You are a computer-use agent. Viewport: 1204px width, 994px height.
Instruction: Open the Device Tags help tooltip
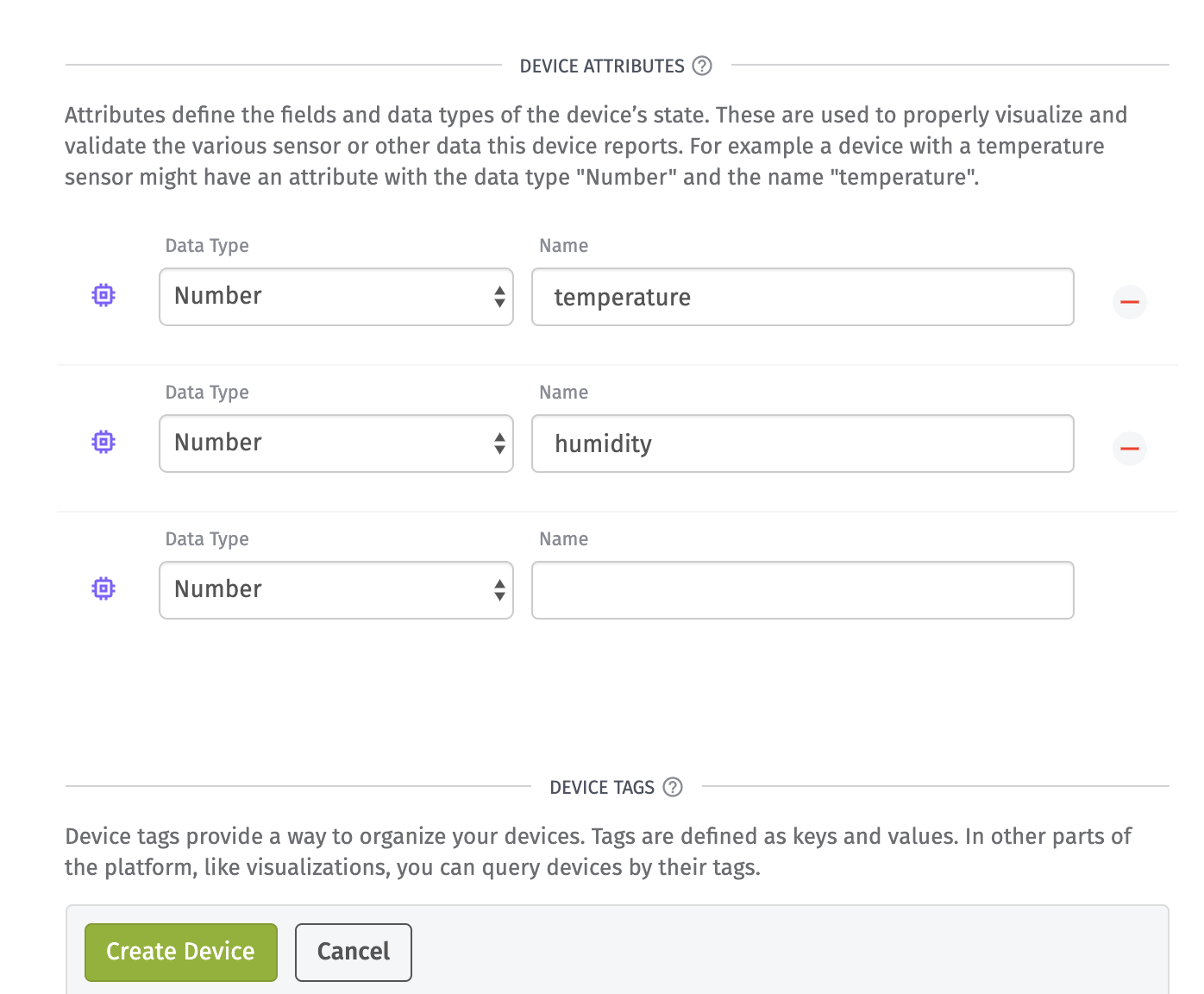coord(672,787)
